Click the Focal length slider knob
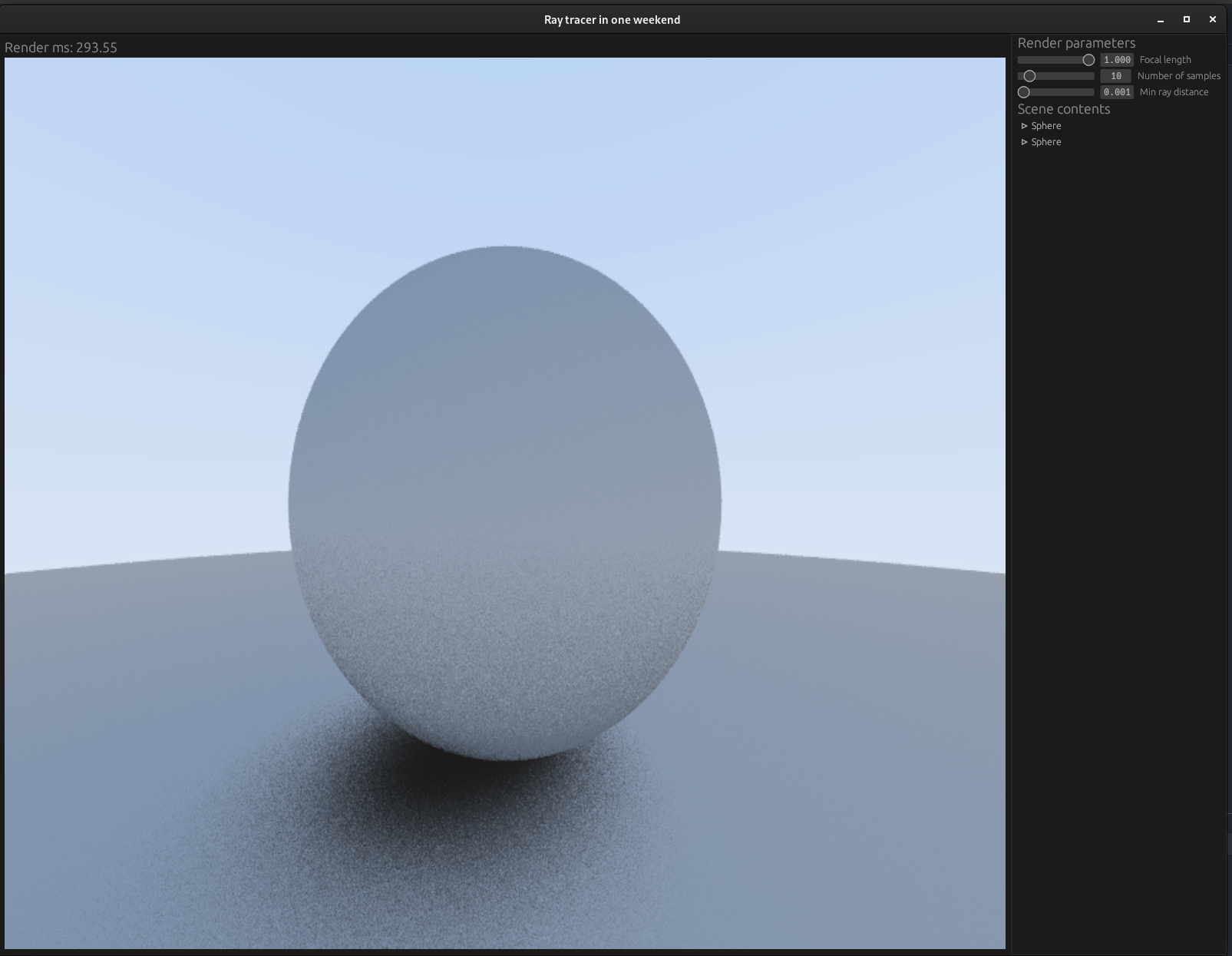Viewport: 1232px width, 956px height. click(1088, 60)
